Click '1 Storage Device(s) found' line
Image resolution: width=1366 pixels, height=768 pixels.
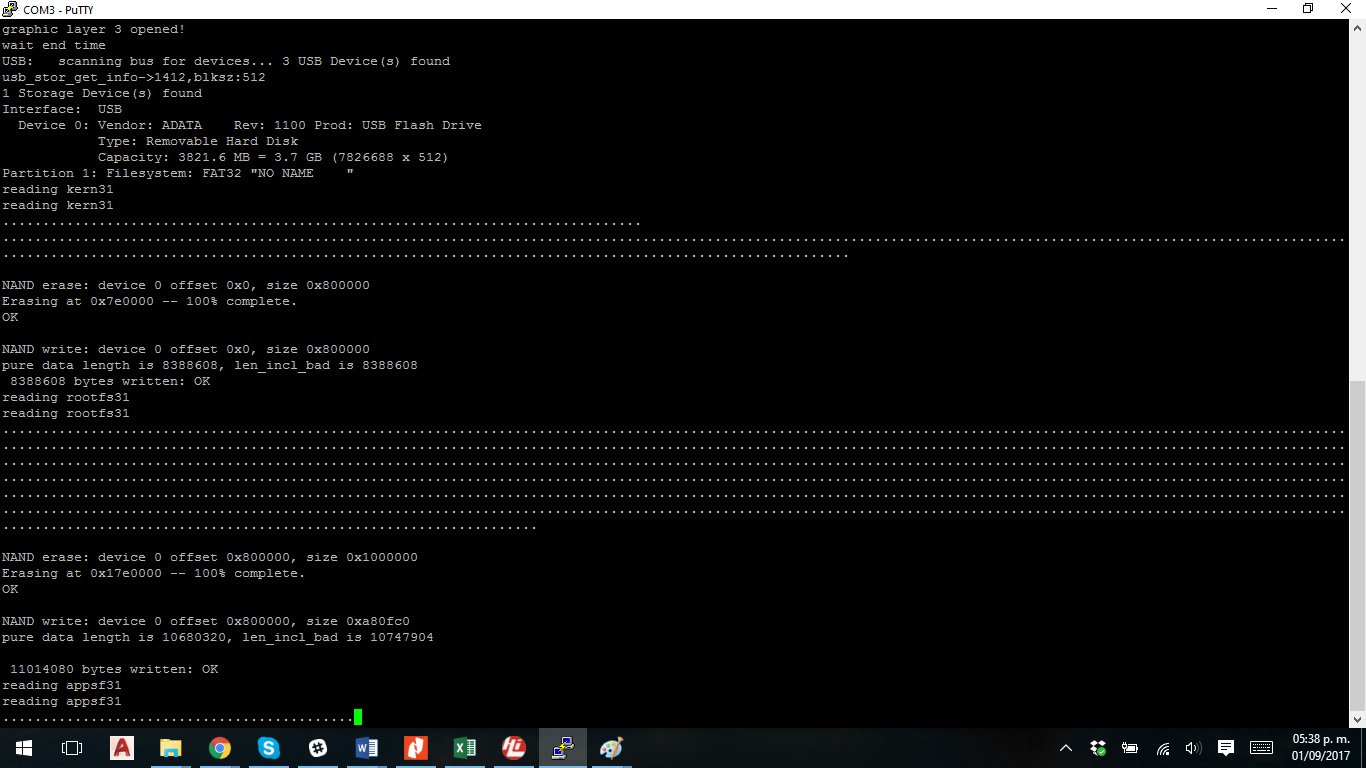click(102, 93)
